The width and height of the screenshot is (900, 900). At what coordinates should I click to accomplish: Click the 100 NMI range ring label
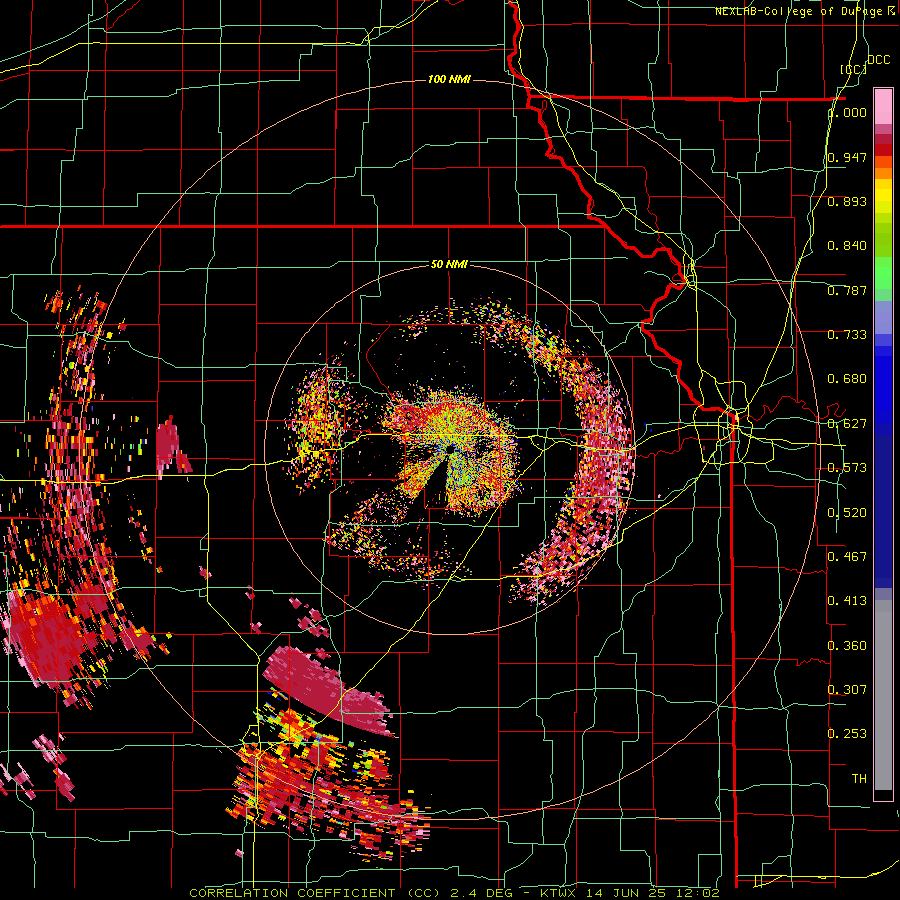pos(449,79)
